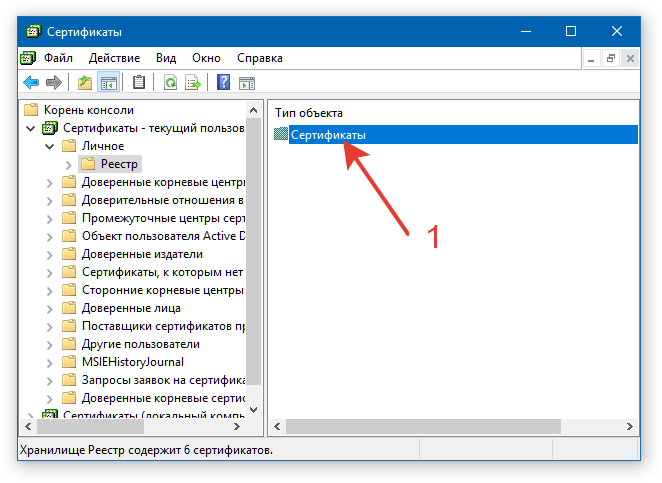Image resolution: width=662 pixels, height=483 pixels.
Task: Click the Forward arrow toolbar icon
Action: (x=53, y=82)
